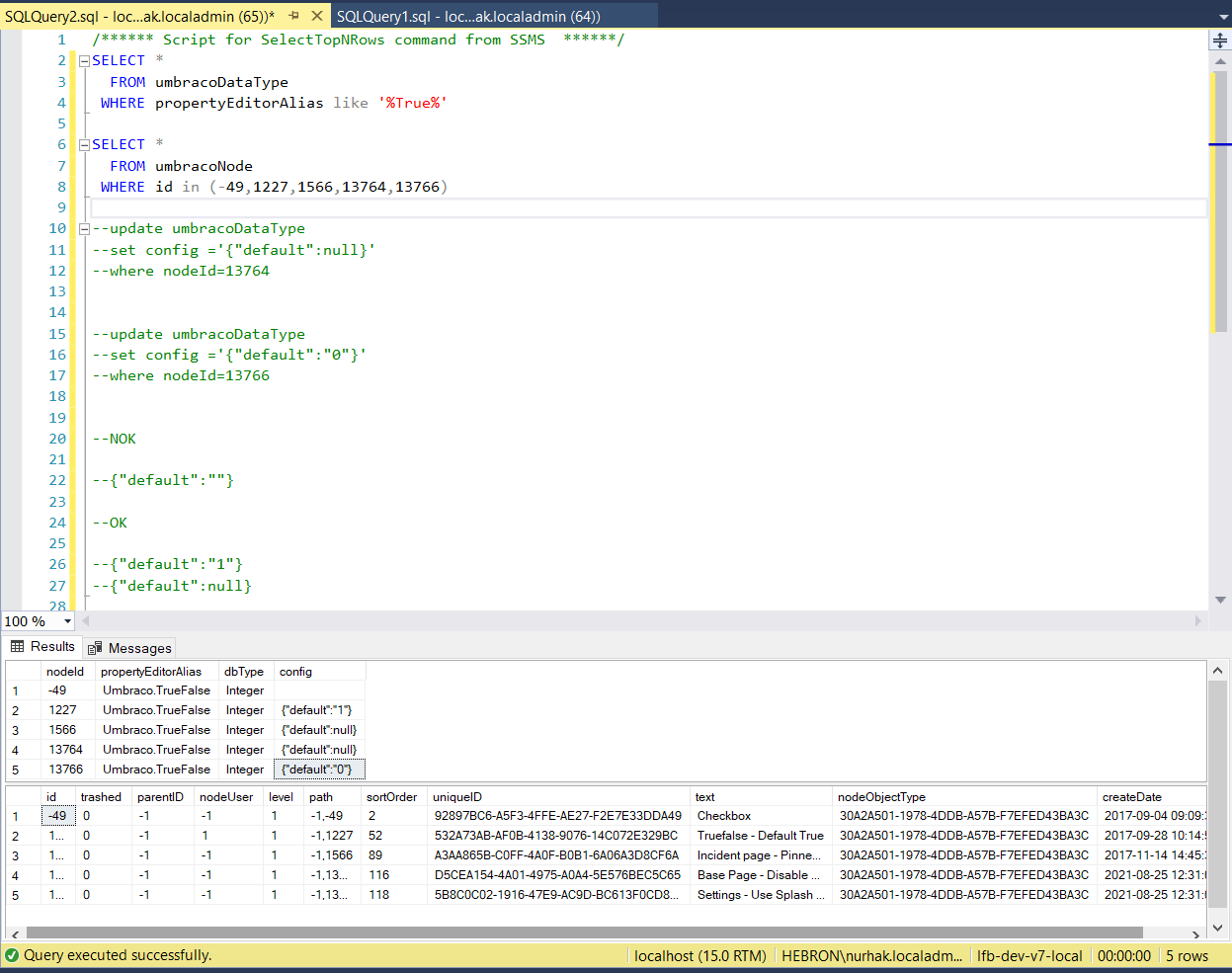Select nodeId cell 1566
1232x973 pixels.
pos(68,730)
